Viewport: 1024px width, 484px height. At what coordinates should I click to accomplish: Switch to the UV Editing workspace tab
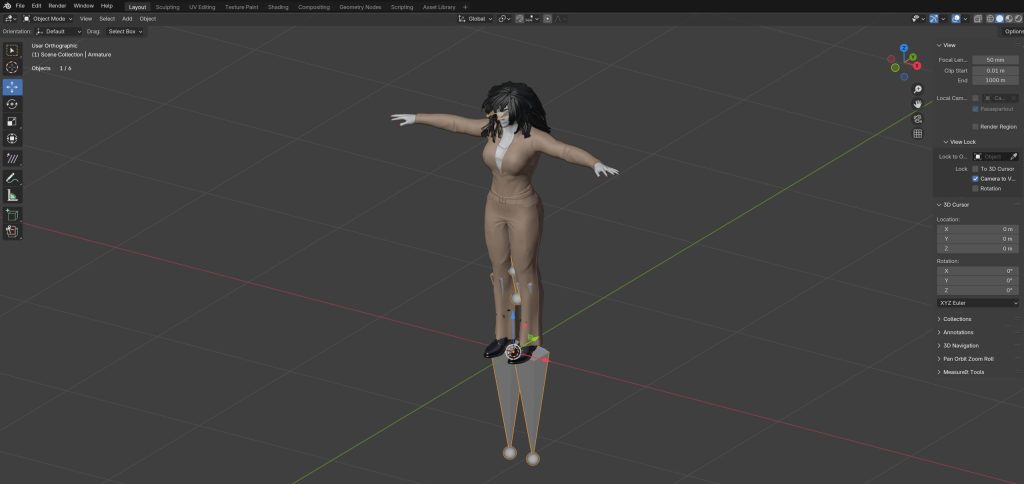click(x=202, y=7)
